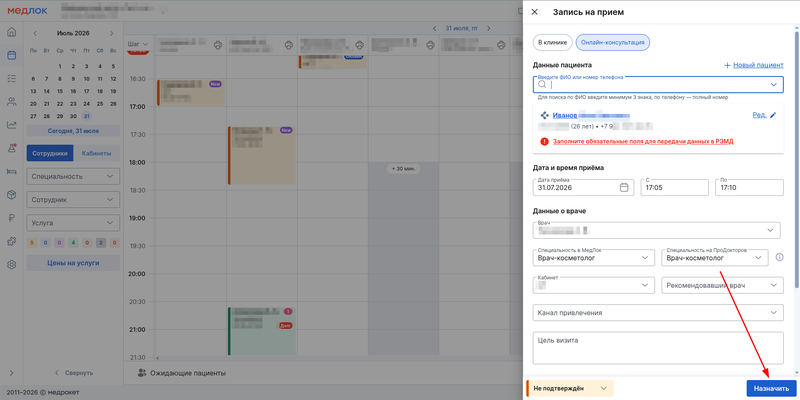800x400 pixels.
Task: Click the Заполните обязательные поля РЭМД link
Action: [x=643, y=141]
